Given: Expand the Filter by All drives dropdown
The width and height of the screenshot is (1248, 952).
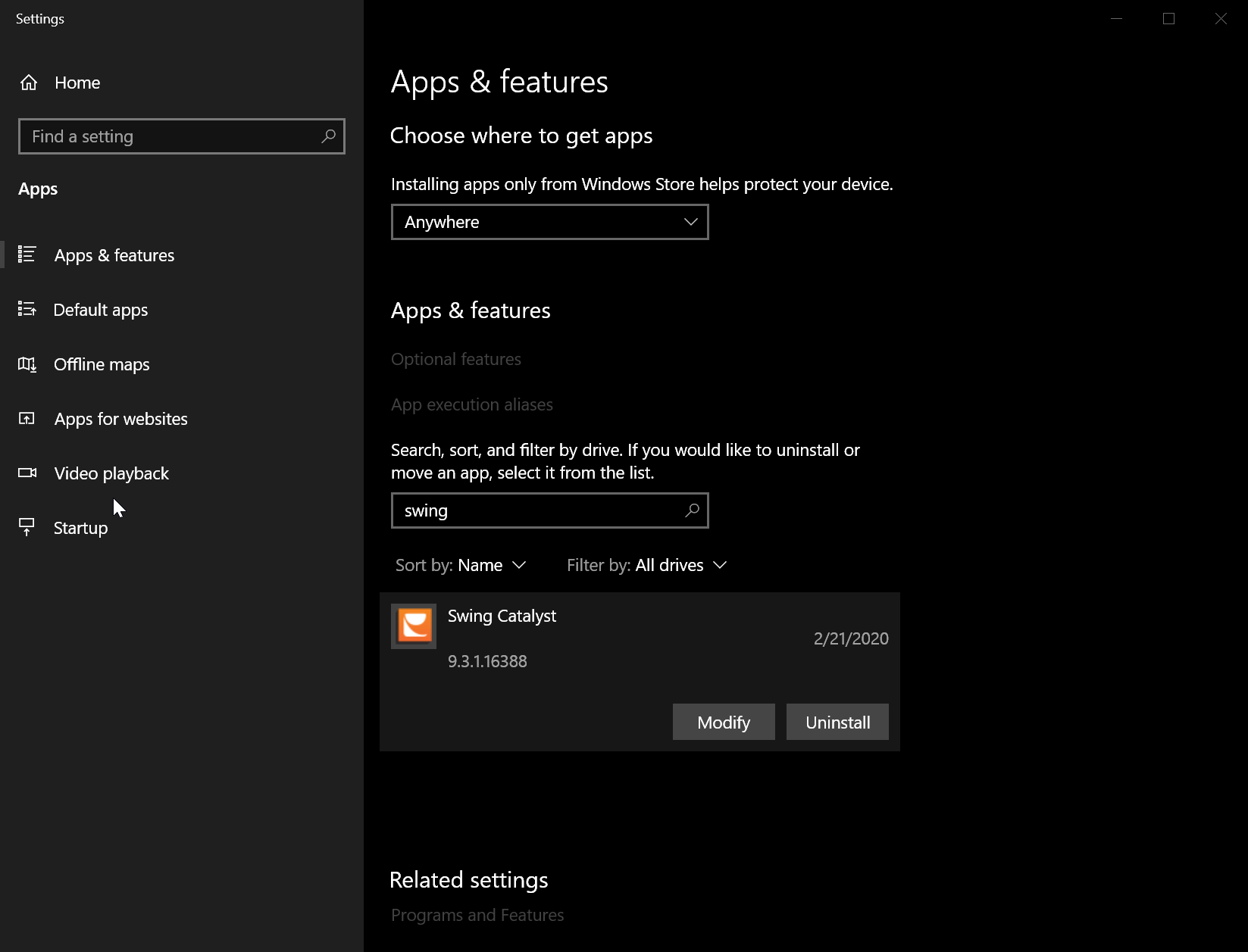Looking at the screenshot, I should (647, 565).
